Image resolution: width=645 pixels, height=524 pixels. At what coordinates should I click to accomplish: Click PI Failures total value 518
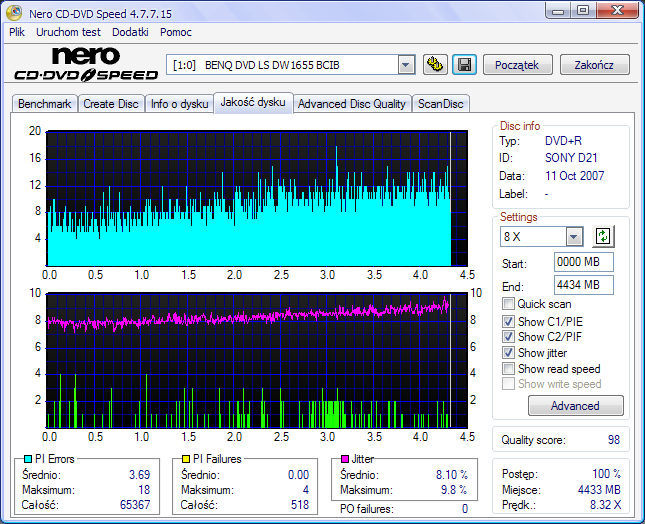(x=300, y=505)
